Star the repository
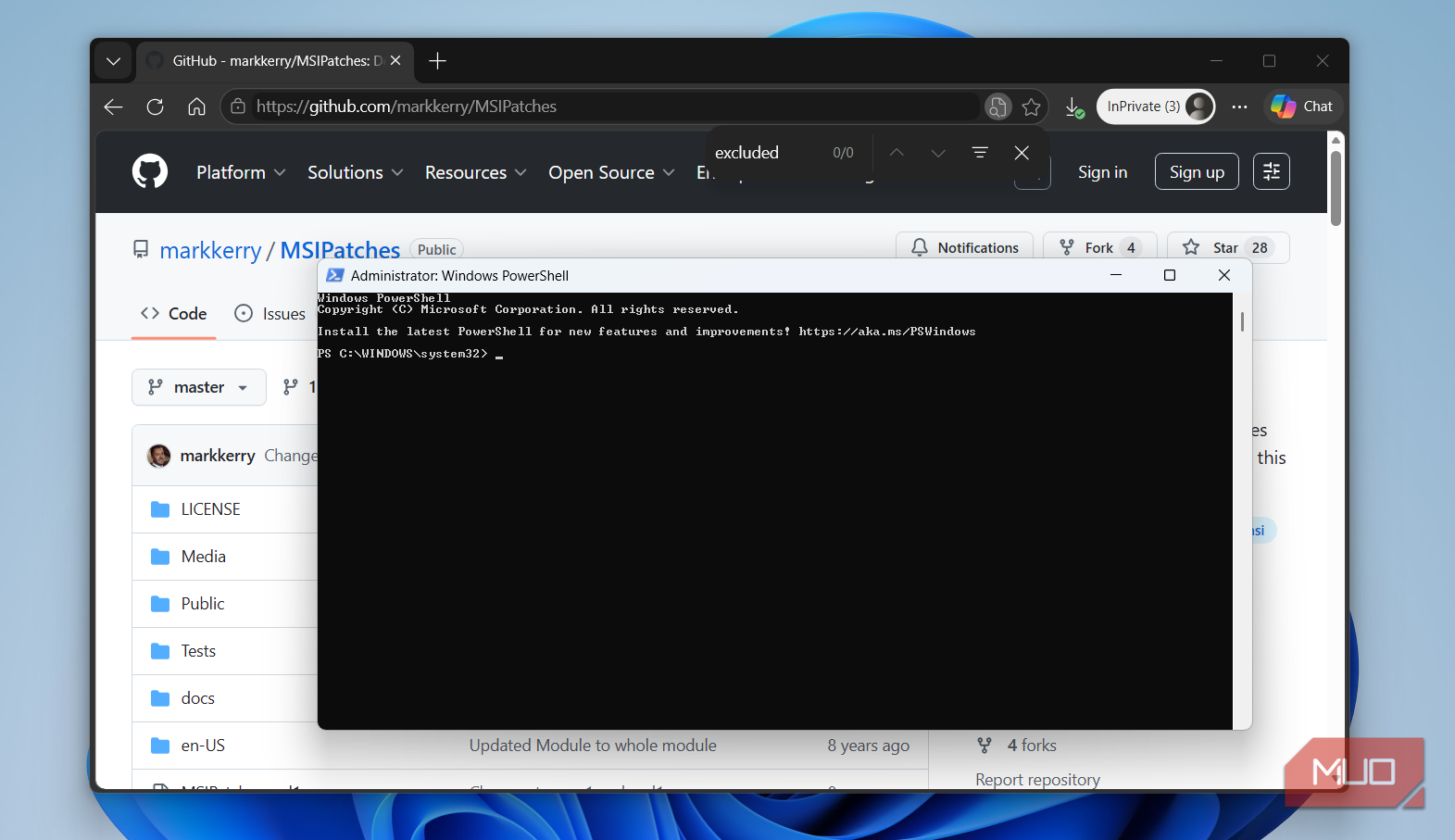This screenshot has height=840, width=1455. 1228,247
